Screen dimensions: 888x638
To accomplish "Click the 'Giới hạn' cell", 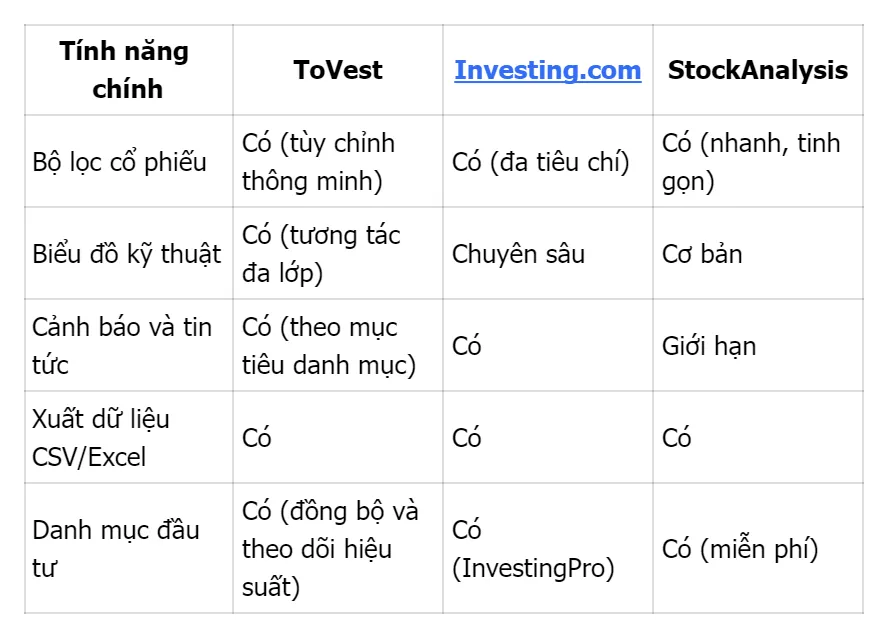I will pos(709,346).
